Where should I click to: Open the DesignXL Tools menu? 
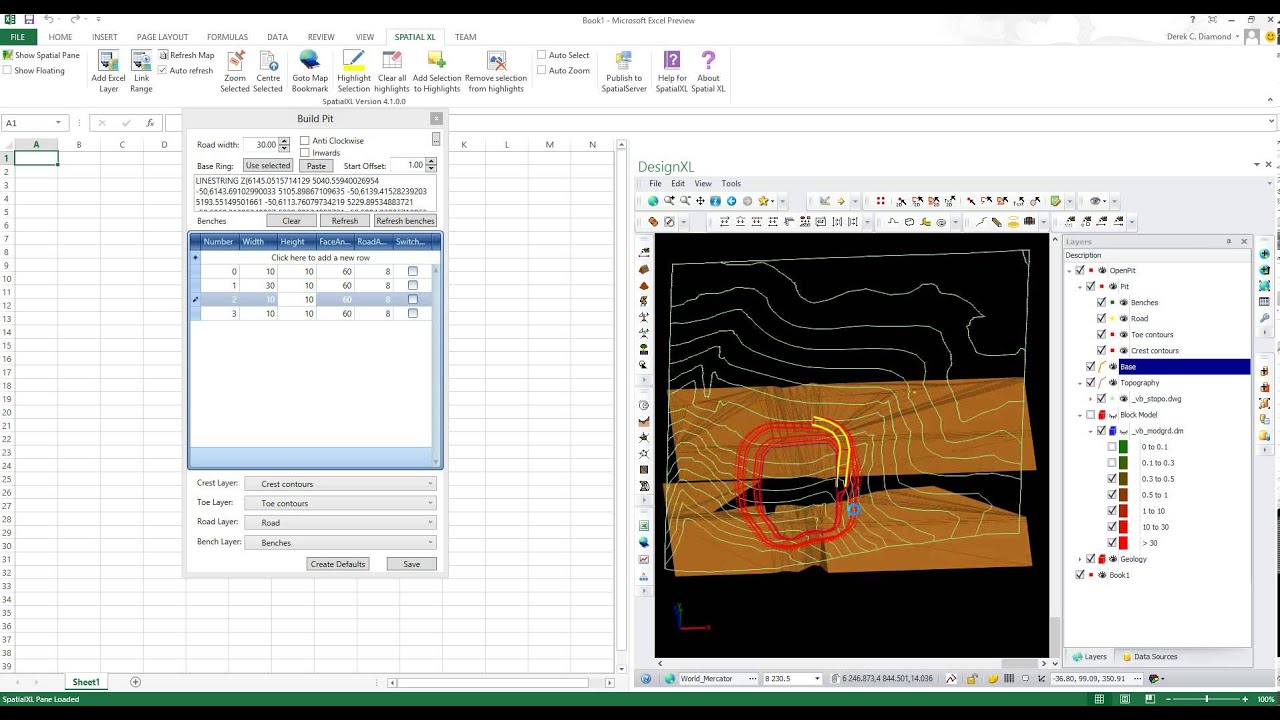click(x=731, y=184)
